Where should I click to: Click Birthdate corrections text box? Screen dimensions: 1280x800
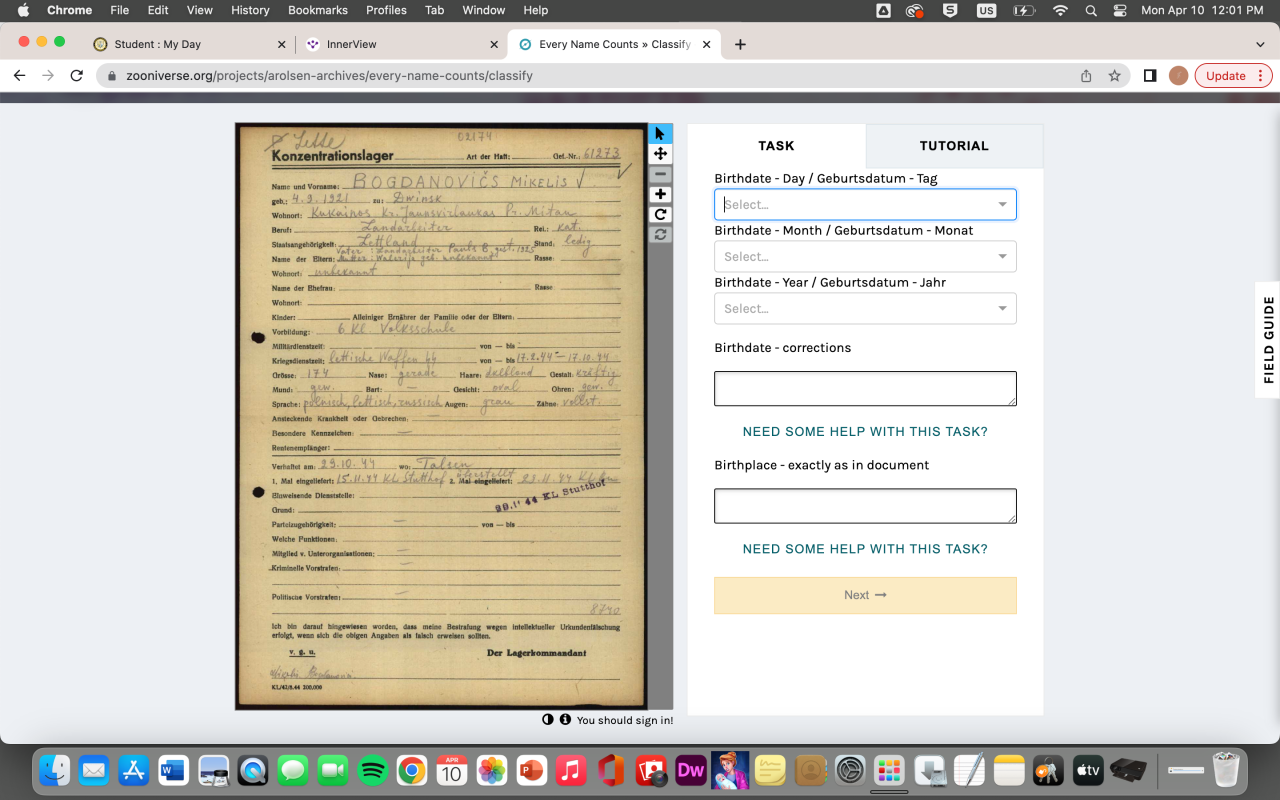click(x=865, y=388)
